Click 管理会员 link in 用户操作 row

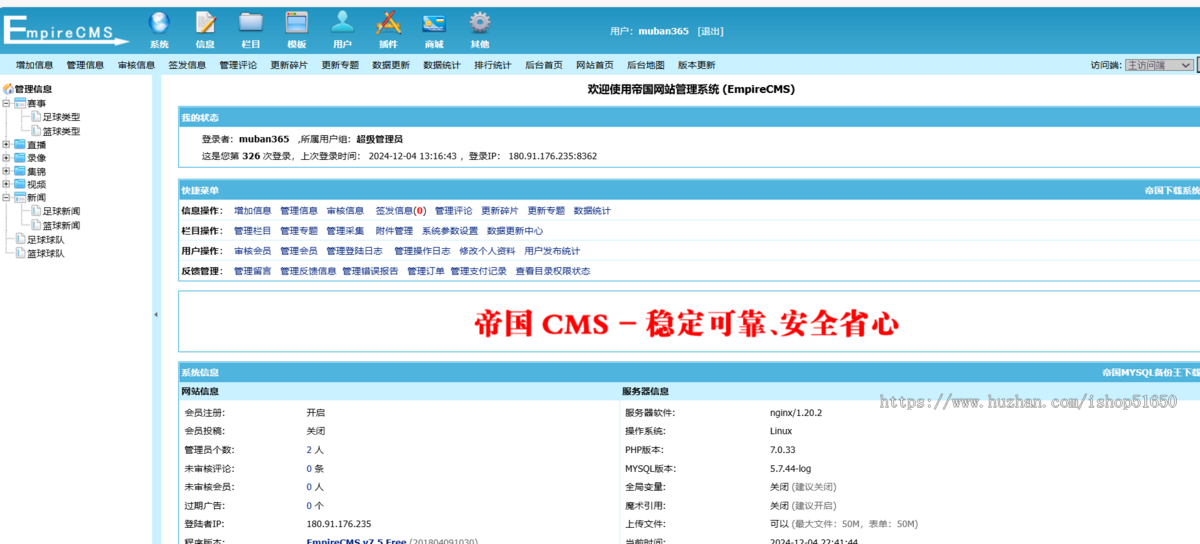pyautogui.click(x=298, y=251)
